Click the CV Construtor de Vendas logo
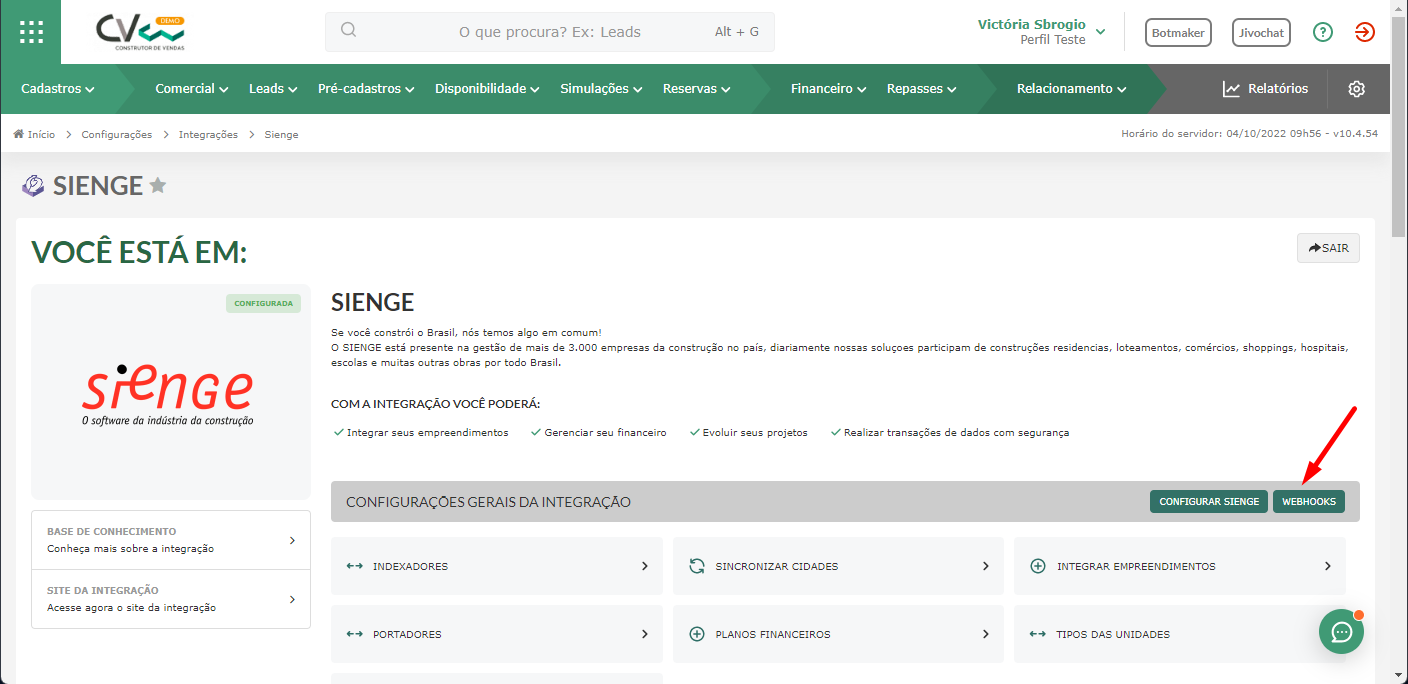 [140, 32]
